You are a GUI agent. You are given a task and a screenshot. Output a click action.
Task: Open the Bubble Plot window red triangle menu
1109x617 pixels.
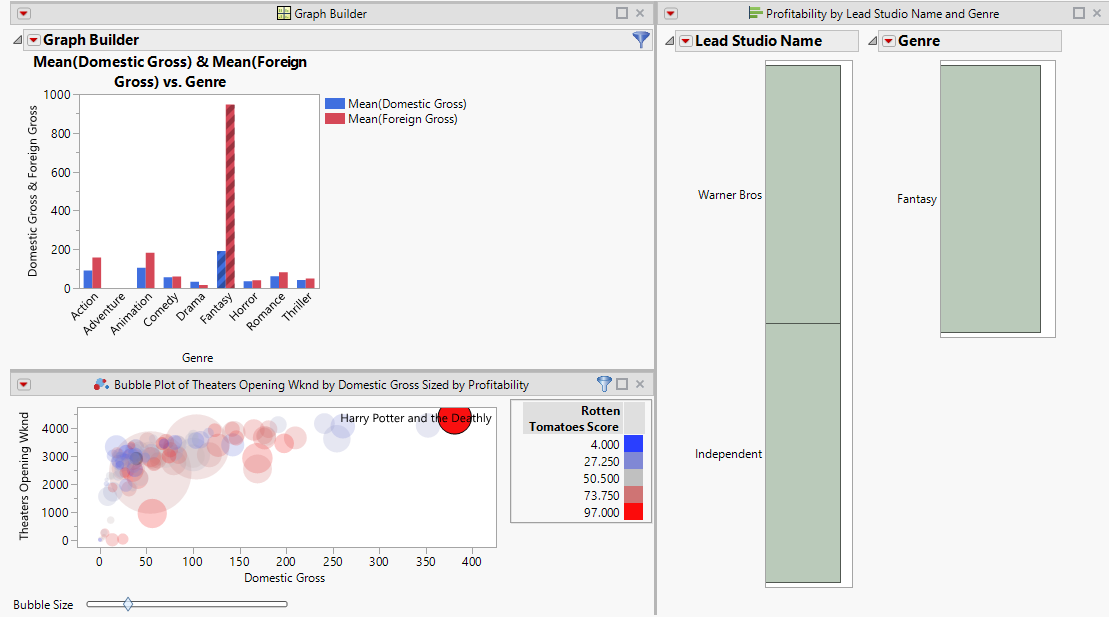pyautogui.click(x=24, y=384)
